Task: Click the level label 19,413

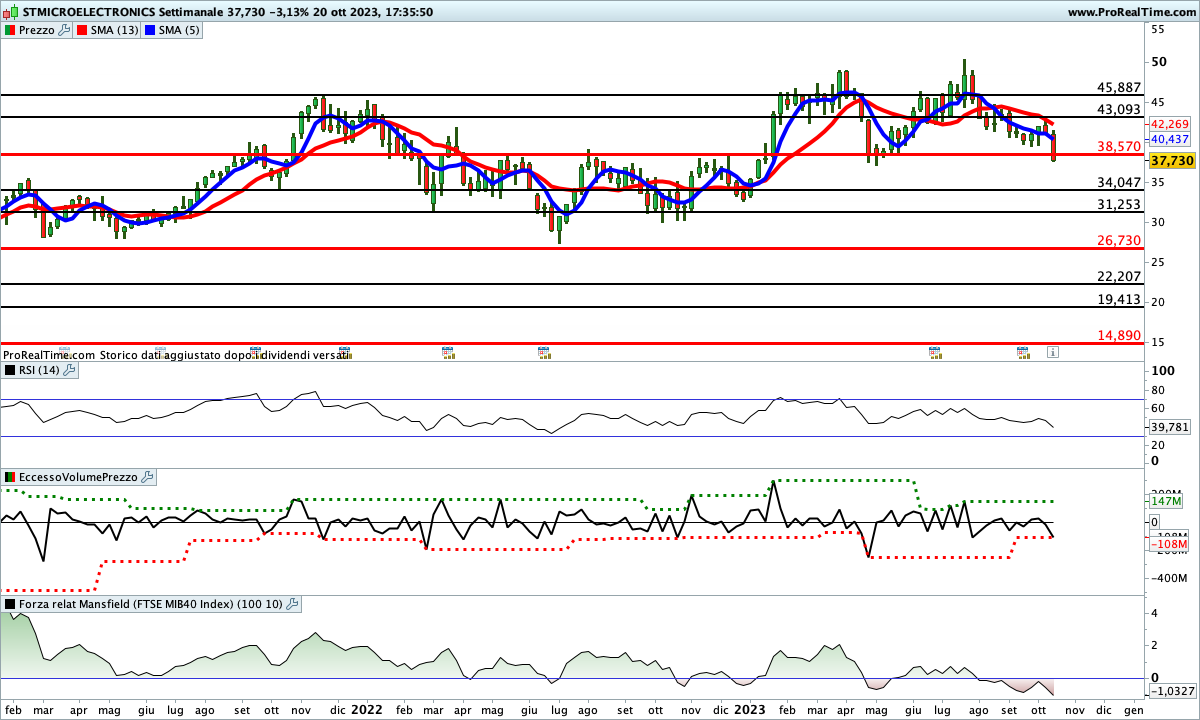Action: pyautogui.click(x=1119, y=299)
